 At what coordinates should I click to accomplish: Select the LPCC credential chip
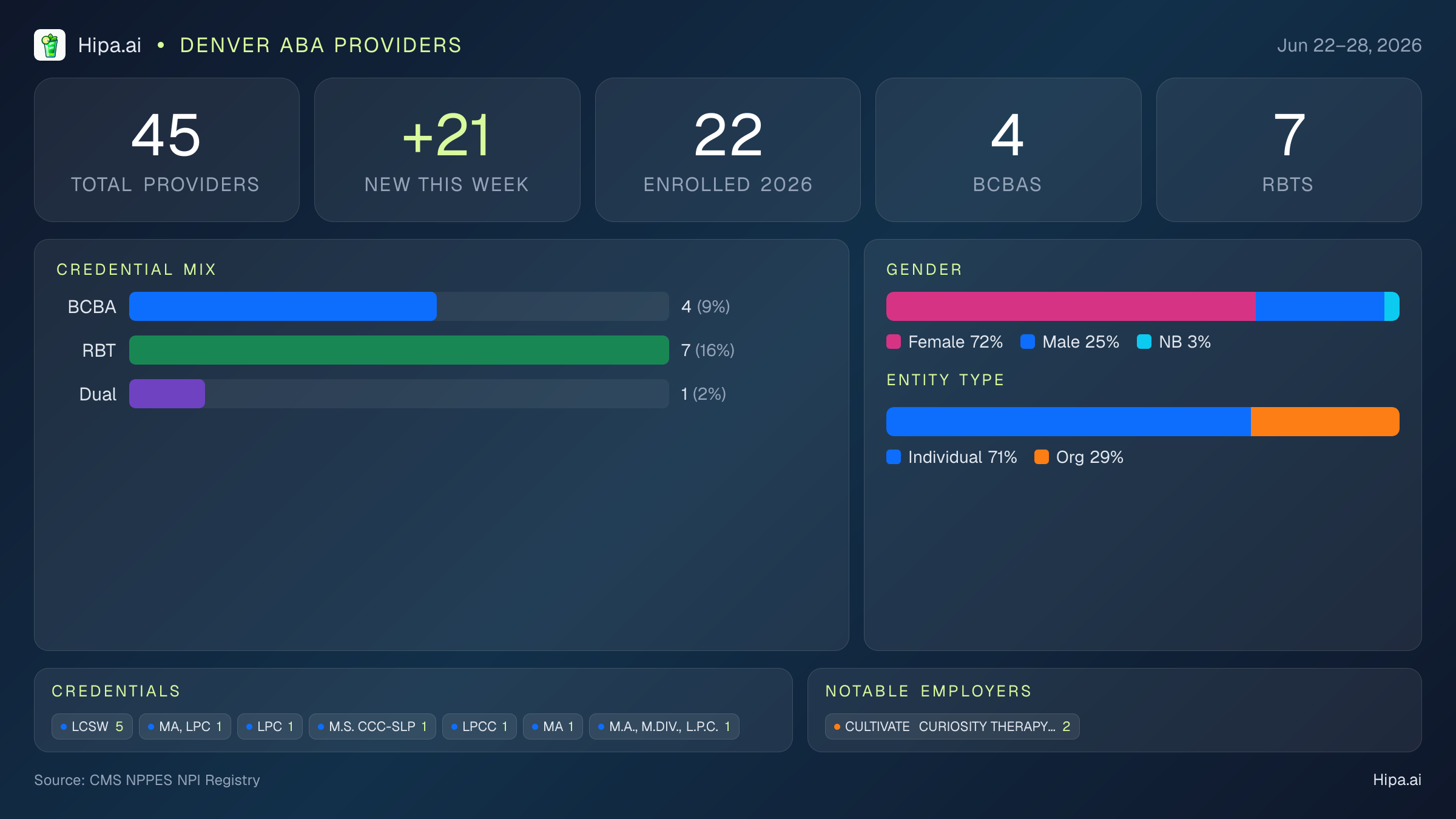(479, 726)
